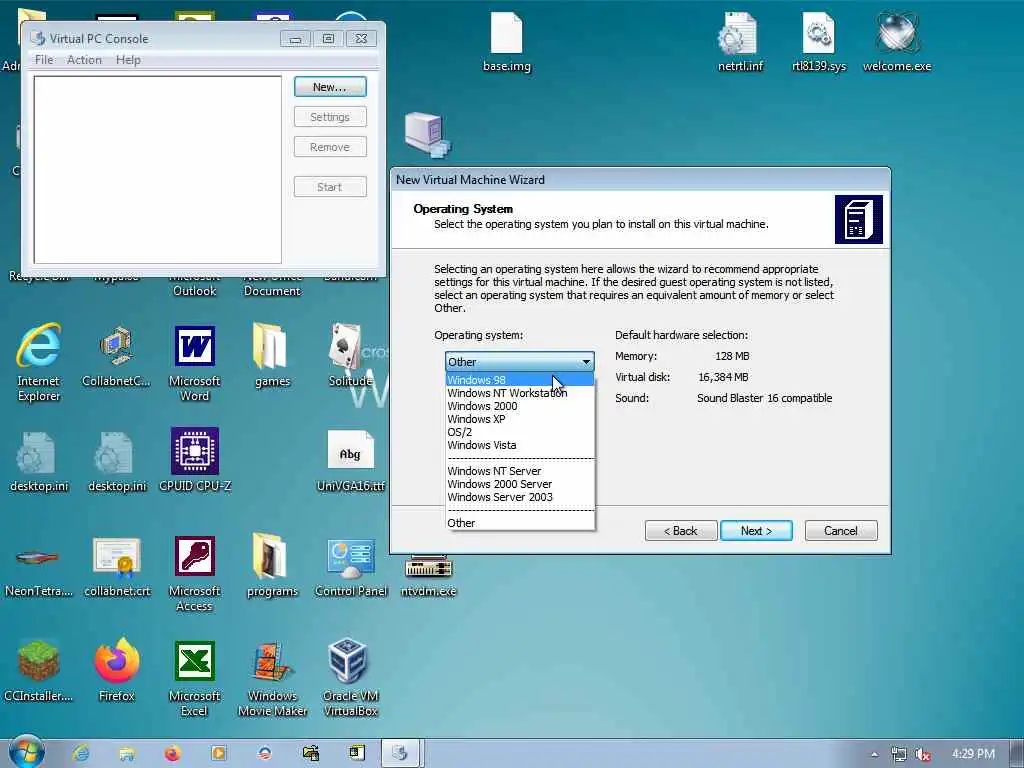Viewport: 1024px width, 768px height.
Task: Show hidden tray icons arrow
Action: 874,754
